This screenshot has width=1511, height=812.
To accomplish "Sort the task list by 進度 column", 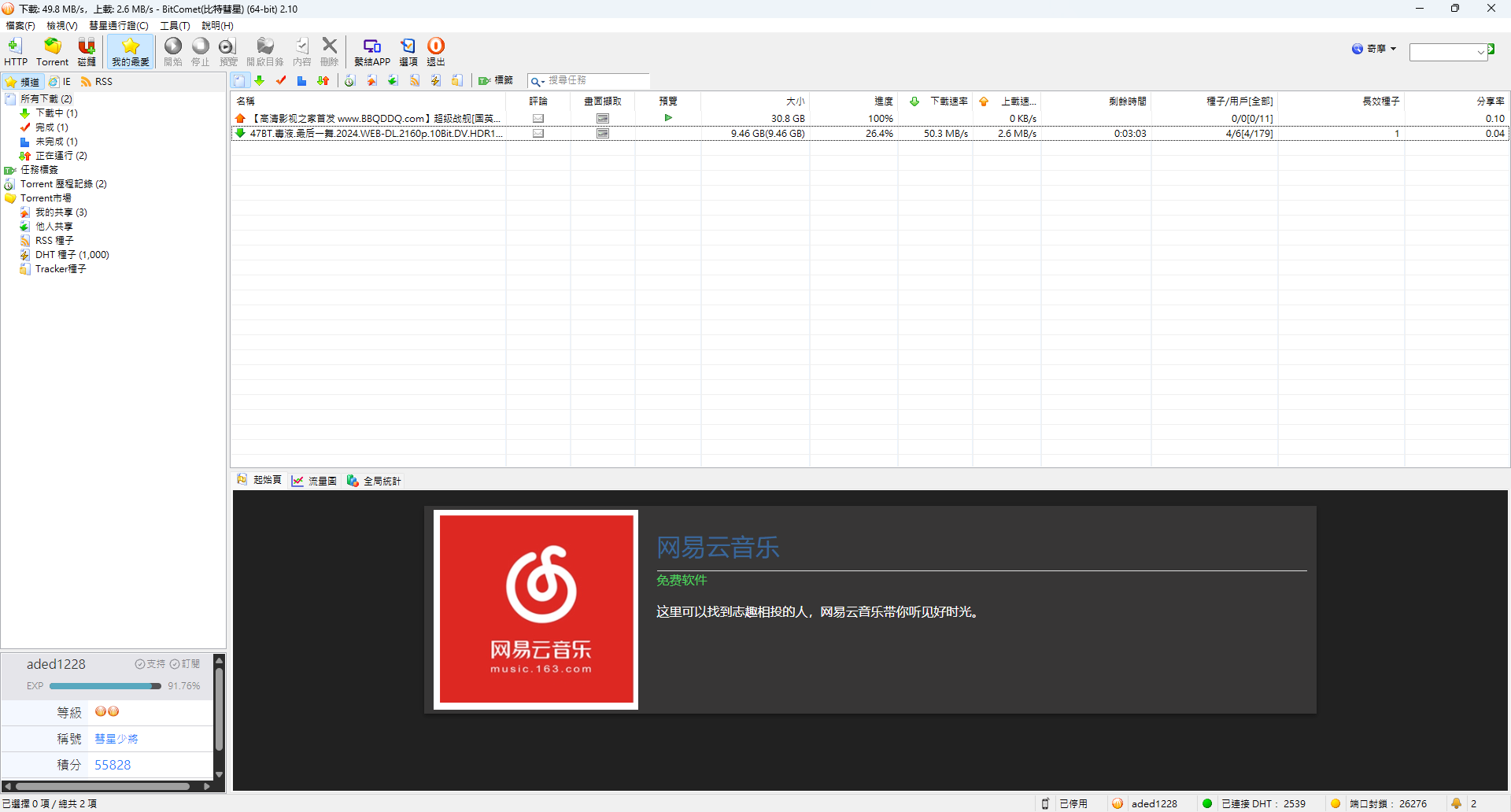I will point(854,101).
